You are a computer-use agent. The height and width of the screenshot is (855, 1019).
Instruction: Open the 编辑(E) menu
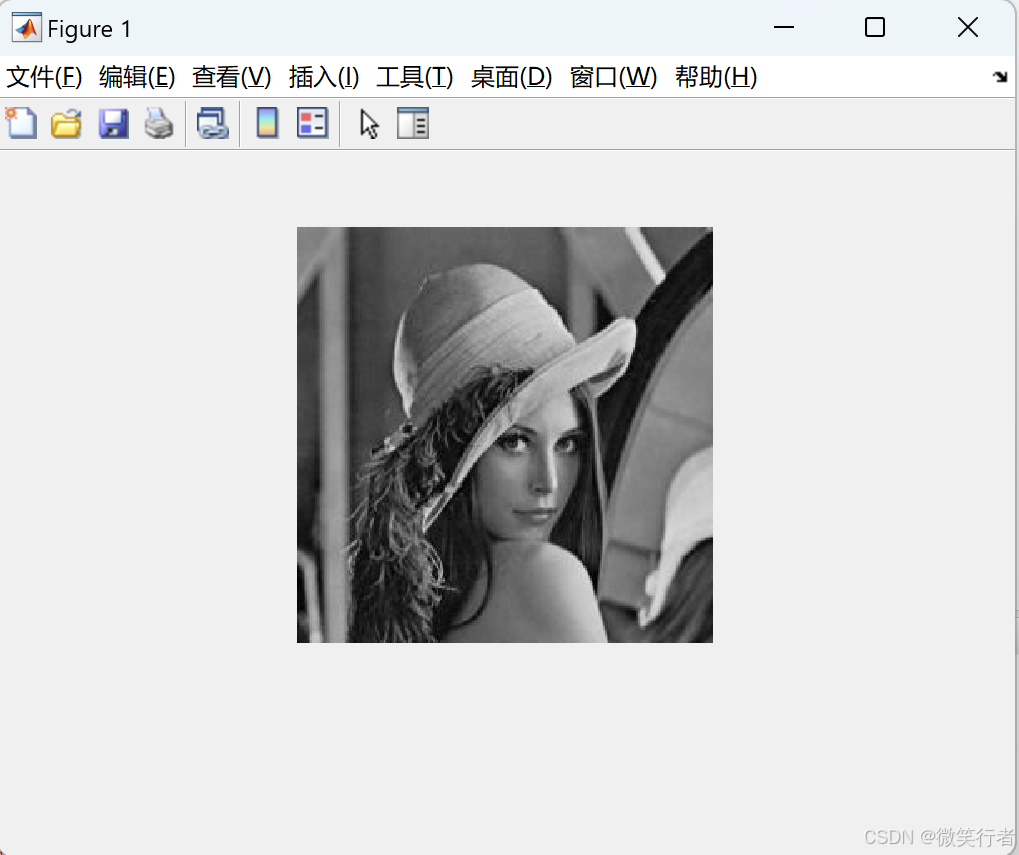click(x=137, y=77)
